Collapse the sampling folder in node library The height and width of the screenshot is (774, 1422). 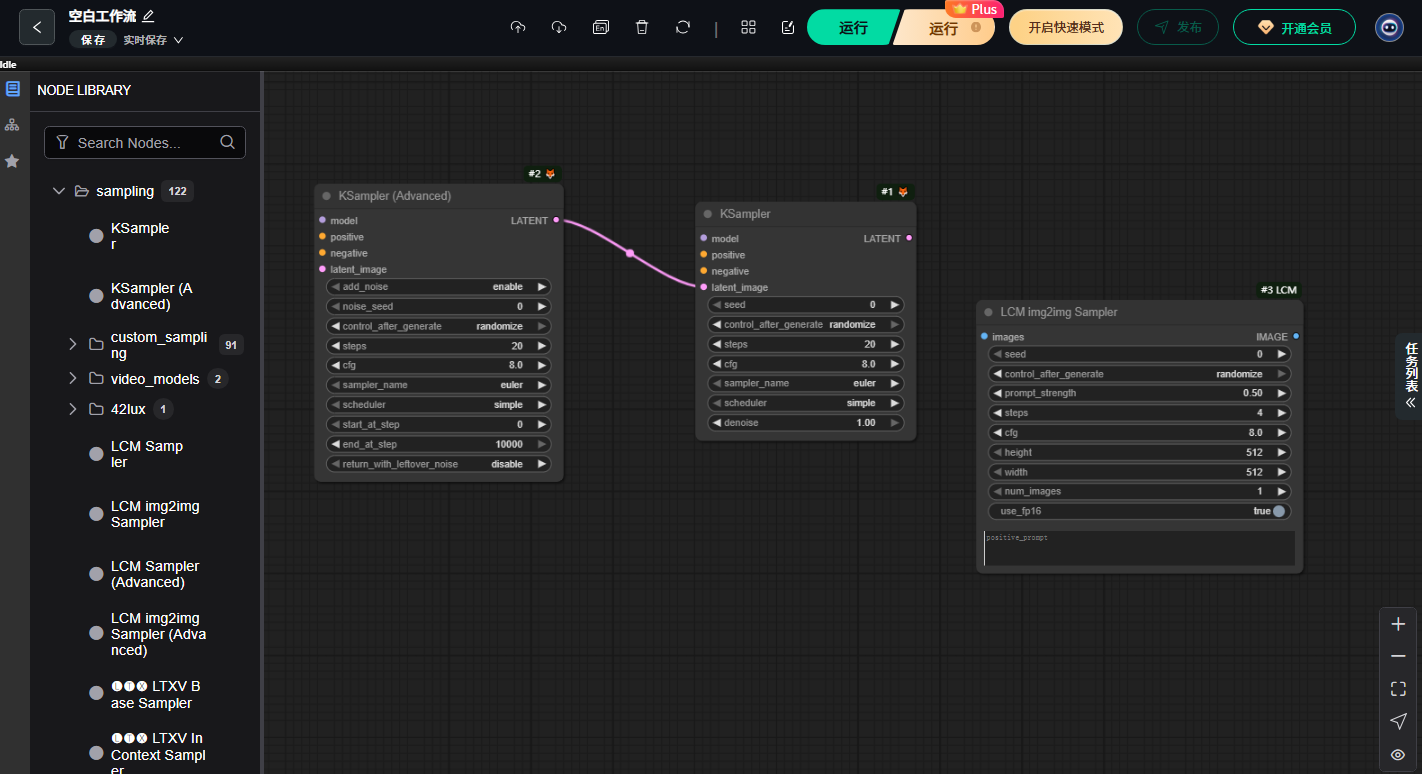59,191
